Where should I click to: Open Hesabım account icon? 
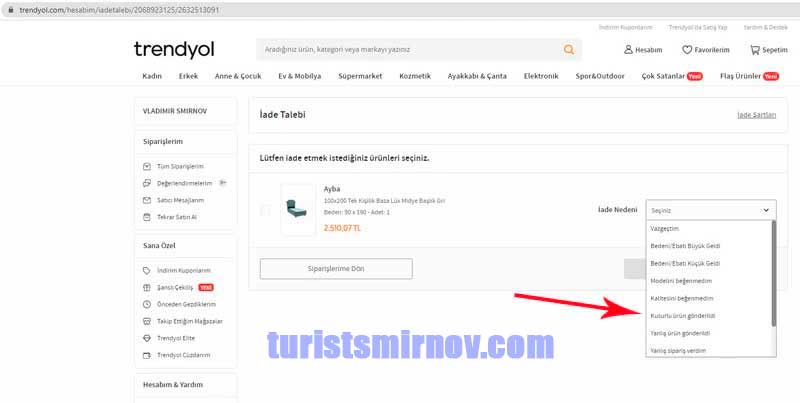[x=628, y=49]
